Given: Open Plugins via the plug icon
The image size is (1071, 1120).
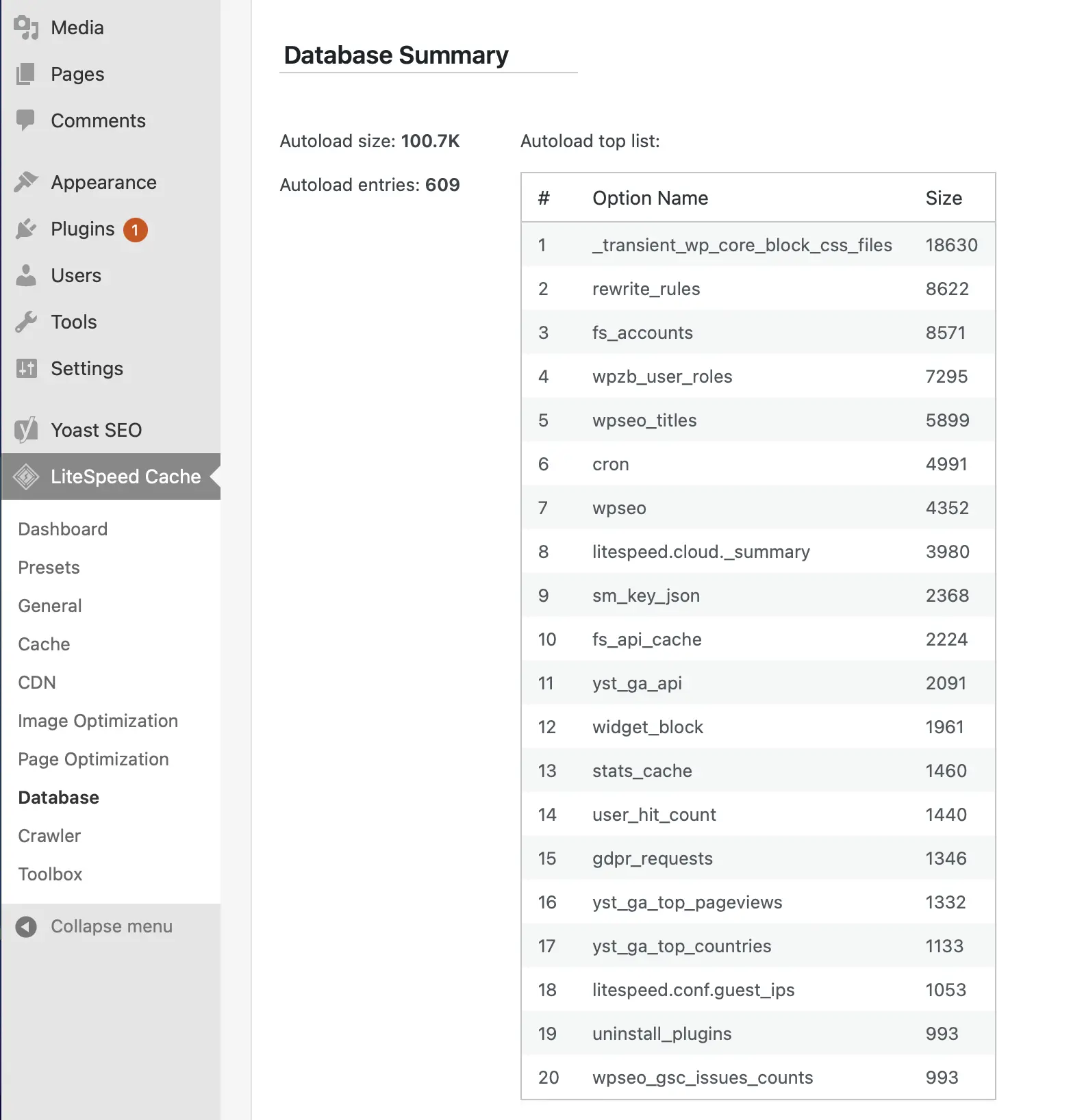Looking at the screenshot, I should pyautogui.click(x=26, y=229).
